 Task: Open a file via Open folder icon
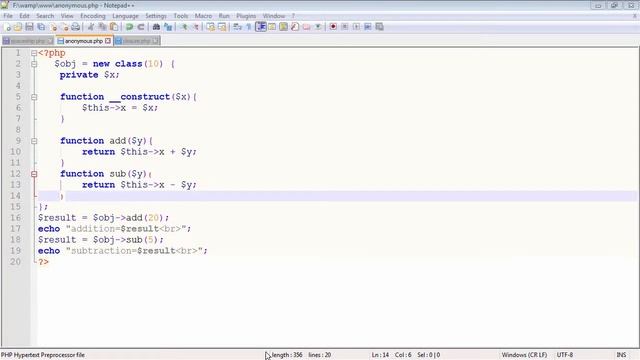click(18, 27)
